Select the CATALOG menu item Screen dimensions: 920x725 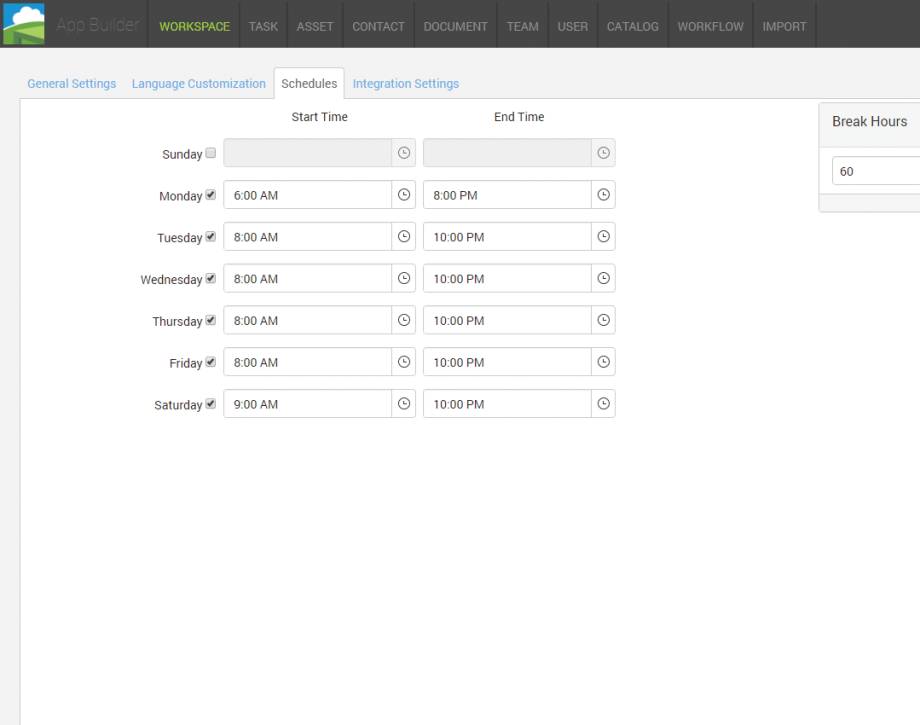click(632, 26)
